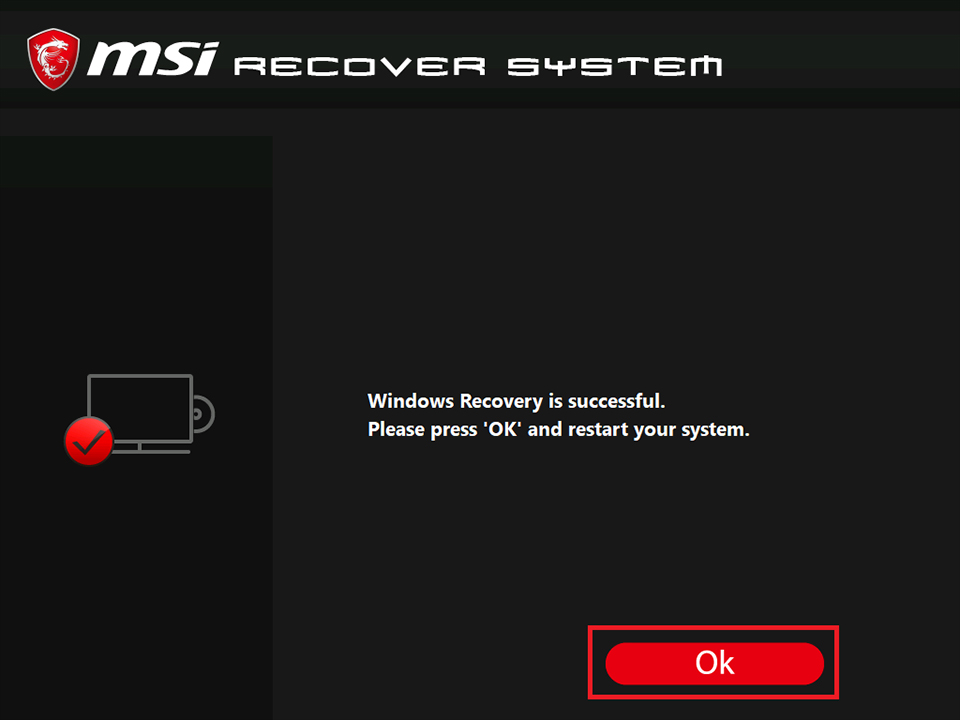Click the word RECOVER in header
Screen dimensions: 960x720
[x=360, y=66]
